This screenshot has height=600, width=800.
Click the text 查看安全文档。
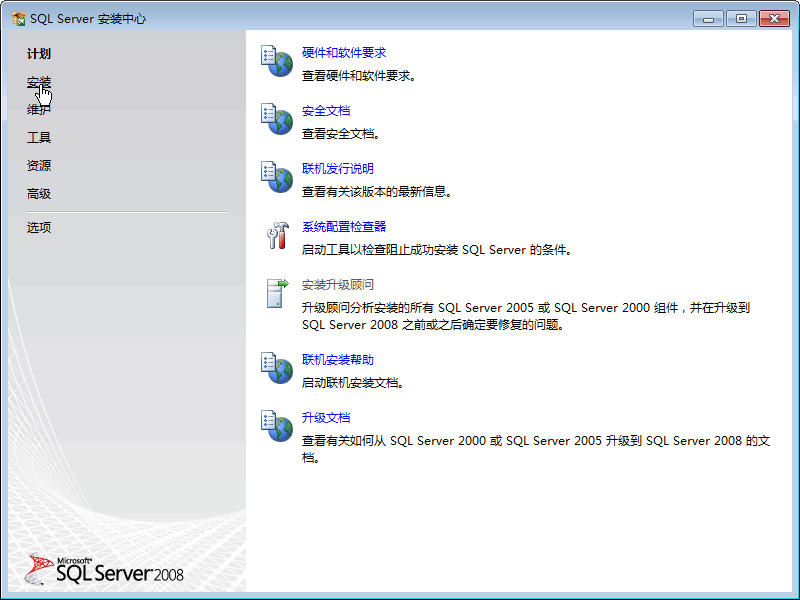pos(341,134)
